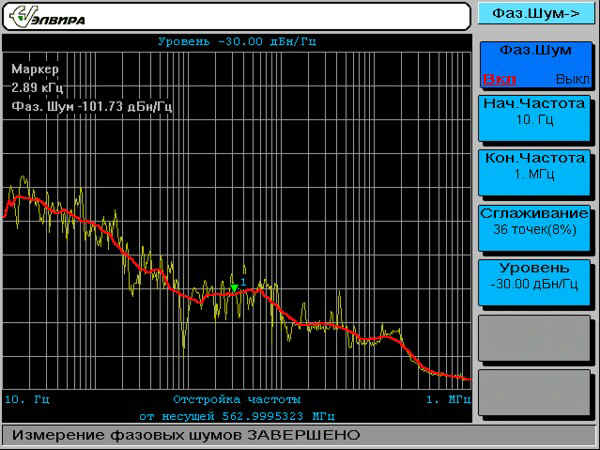Select the Нач.Частота 10 Гц softkey
Screen dimensions: 600x450
534,118
